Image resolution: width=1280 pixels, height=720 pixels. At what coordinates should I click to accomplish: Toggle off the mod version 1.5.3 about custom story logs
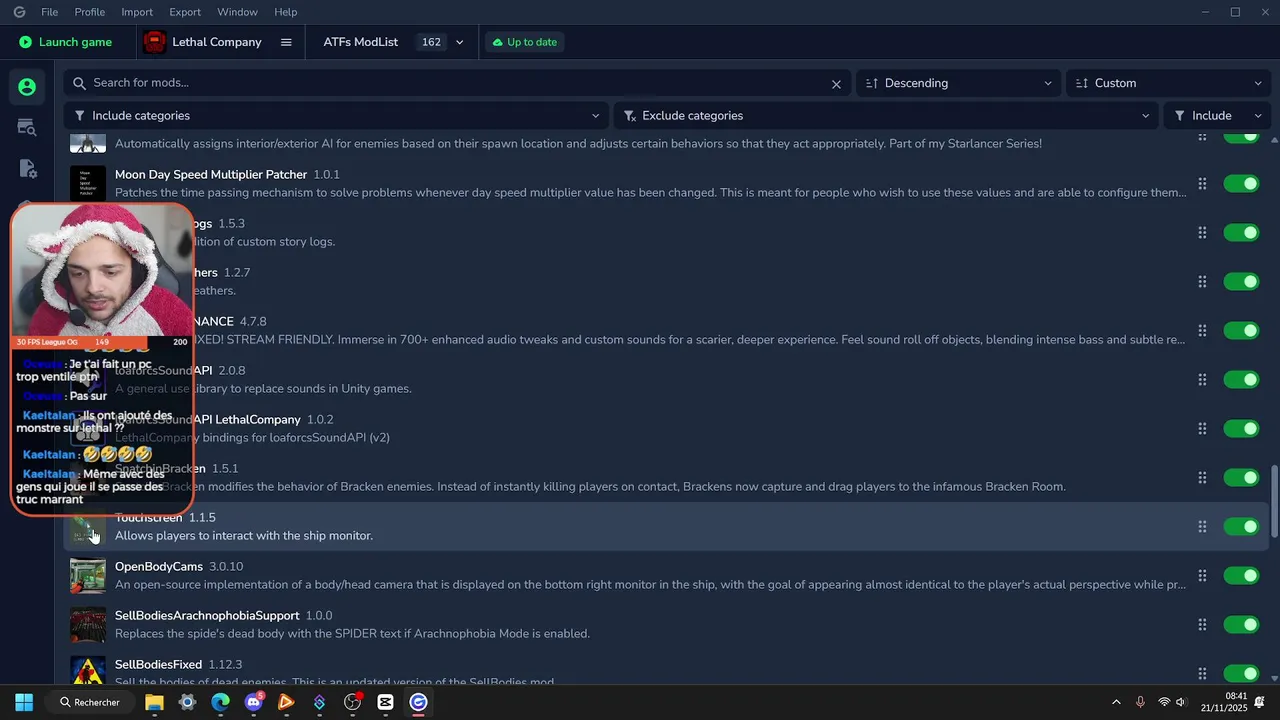coord(1241,233)
